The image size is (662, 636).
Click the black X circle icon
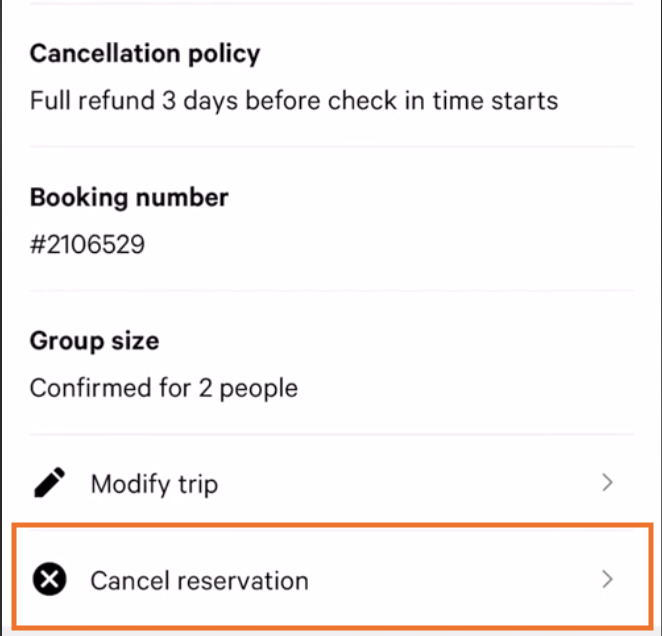pos(49,579)
